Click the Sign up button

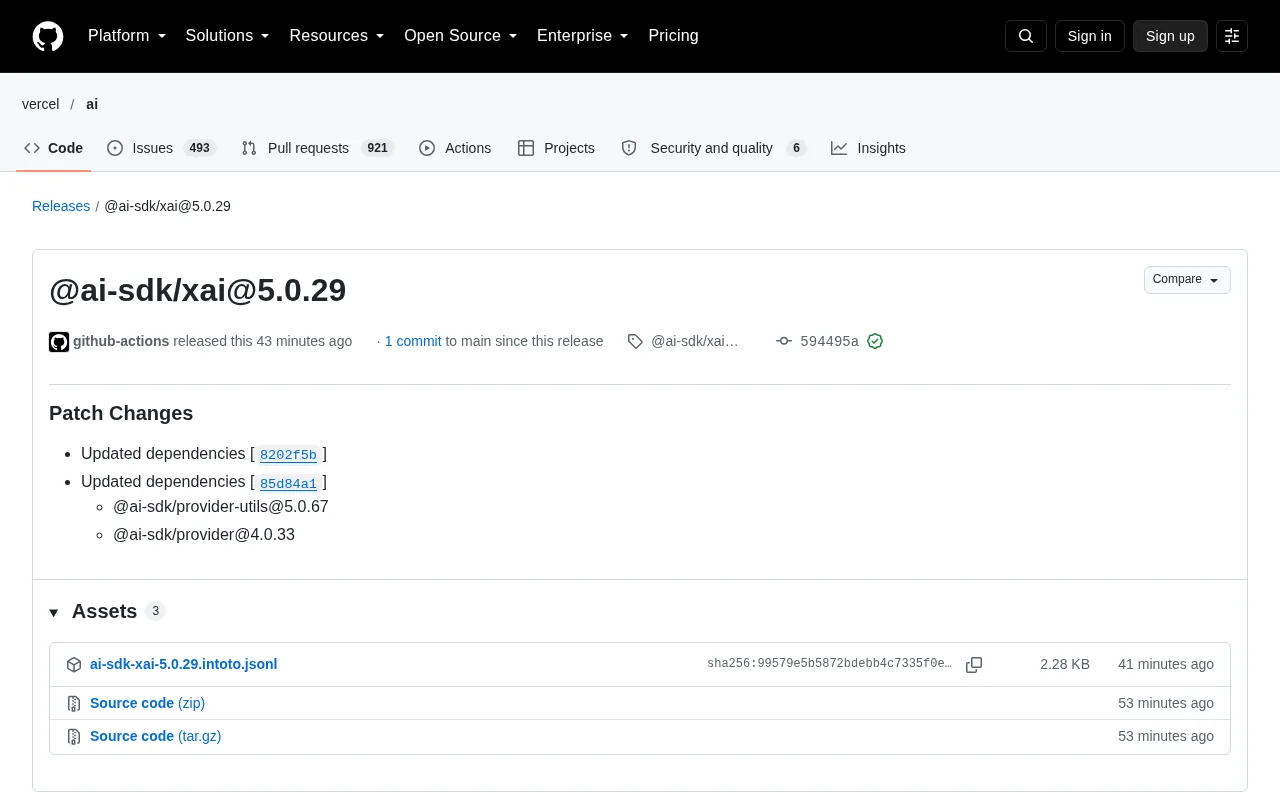(1170, 36)
